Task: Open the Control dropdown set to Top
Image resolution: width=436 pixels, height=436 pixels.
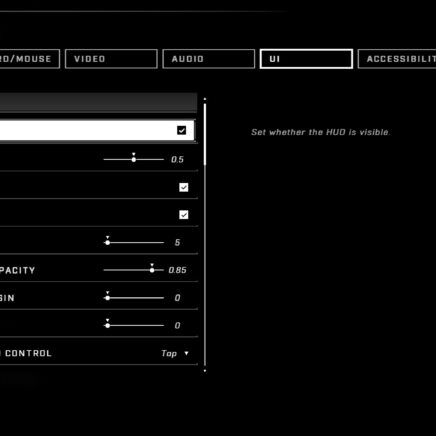Action: pyautogui.click(x=175, y=353)
